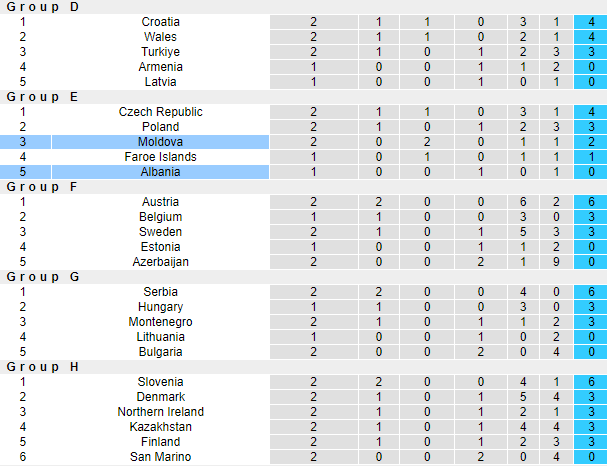Click the Northern Ireland team name

pos(160,412)
